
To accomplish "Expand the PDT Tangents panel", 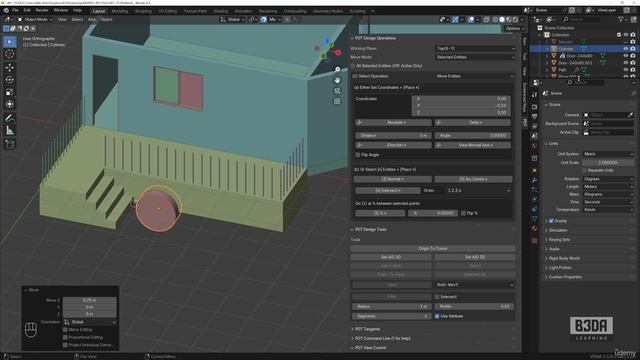I will click(x=367, y=329).
